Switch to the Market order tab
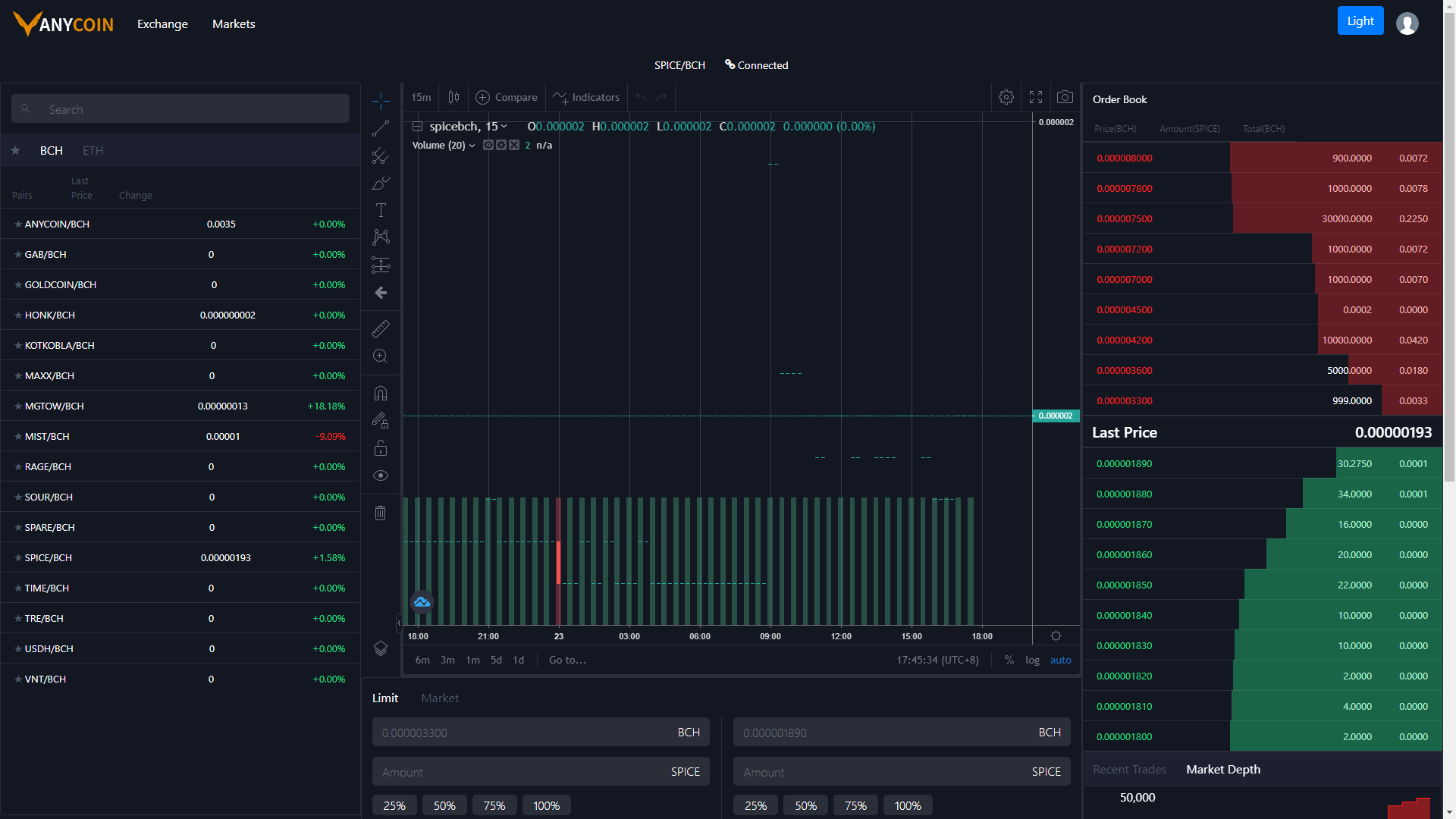This screenshot has height=819, width=1456. (x=440, y=698)
